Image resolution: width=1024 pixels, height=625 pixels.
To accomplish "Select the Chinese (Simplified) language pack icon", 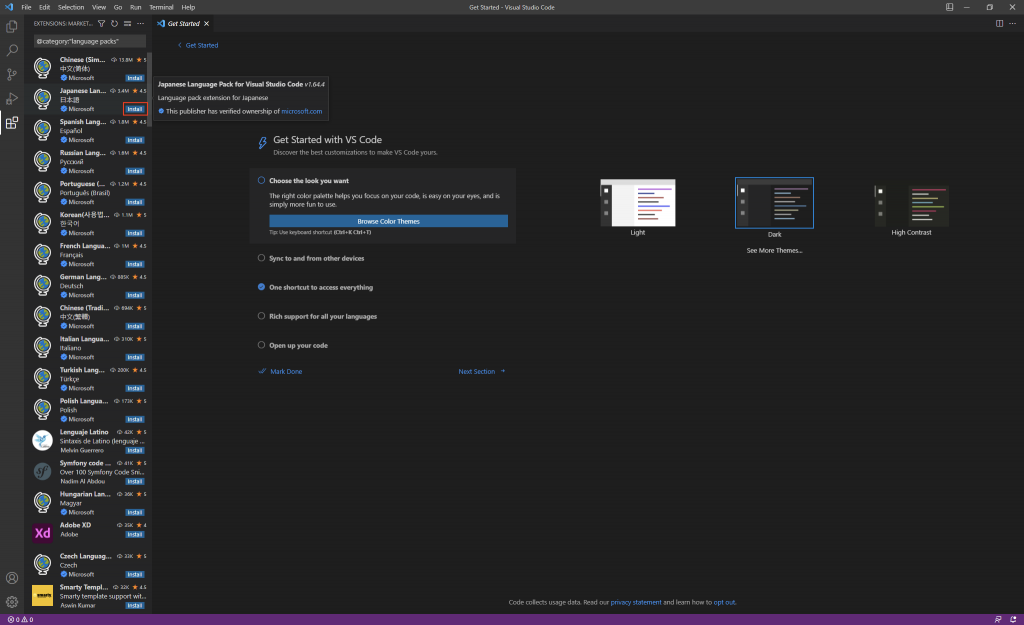I will click(42, 68).
